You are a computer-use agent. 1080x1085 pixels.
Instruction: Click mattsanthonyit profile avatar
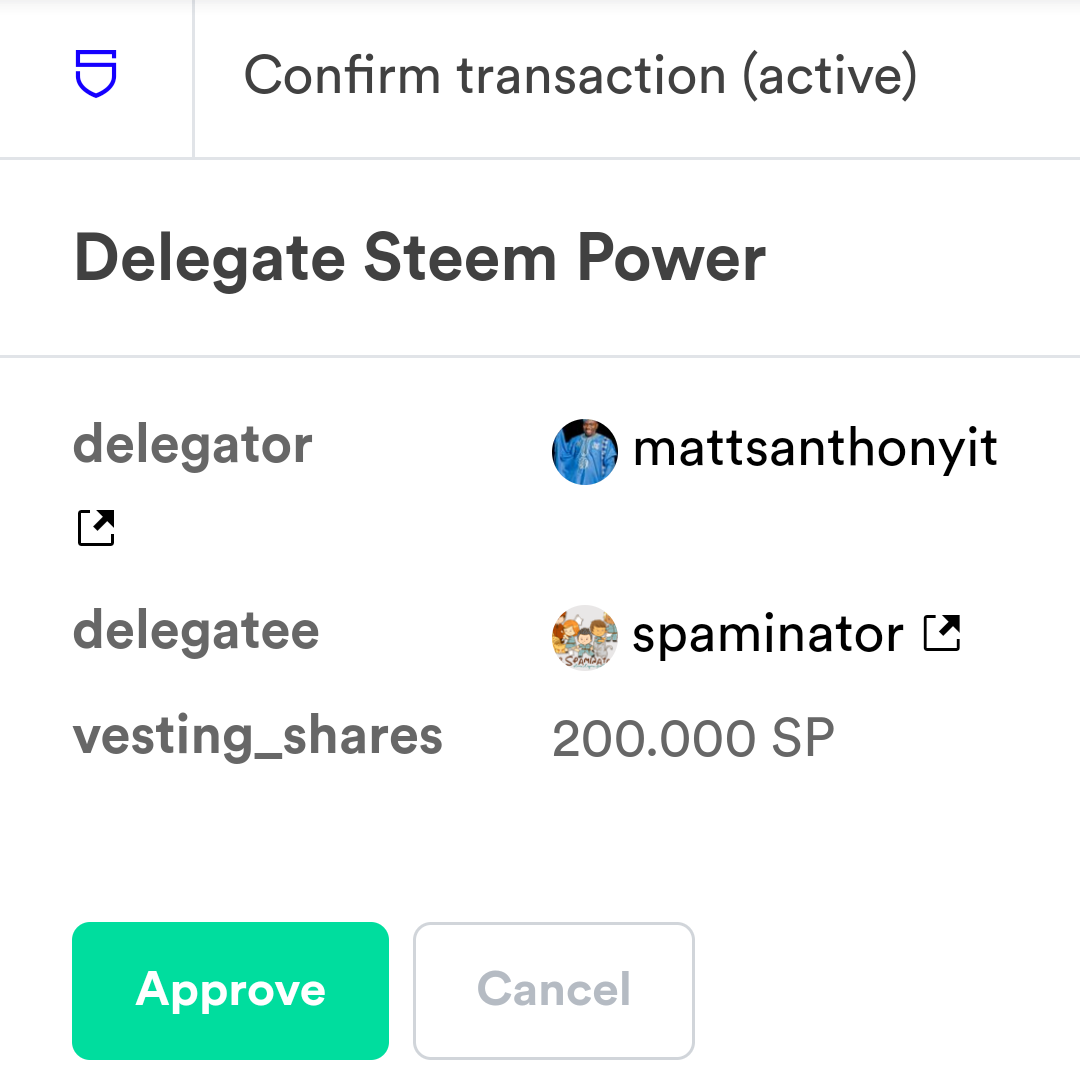[585, 452]
